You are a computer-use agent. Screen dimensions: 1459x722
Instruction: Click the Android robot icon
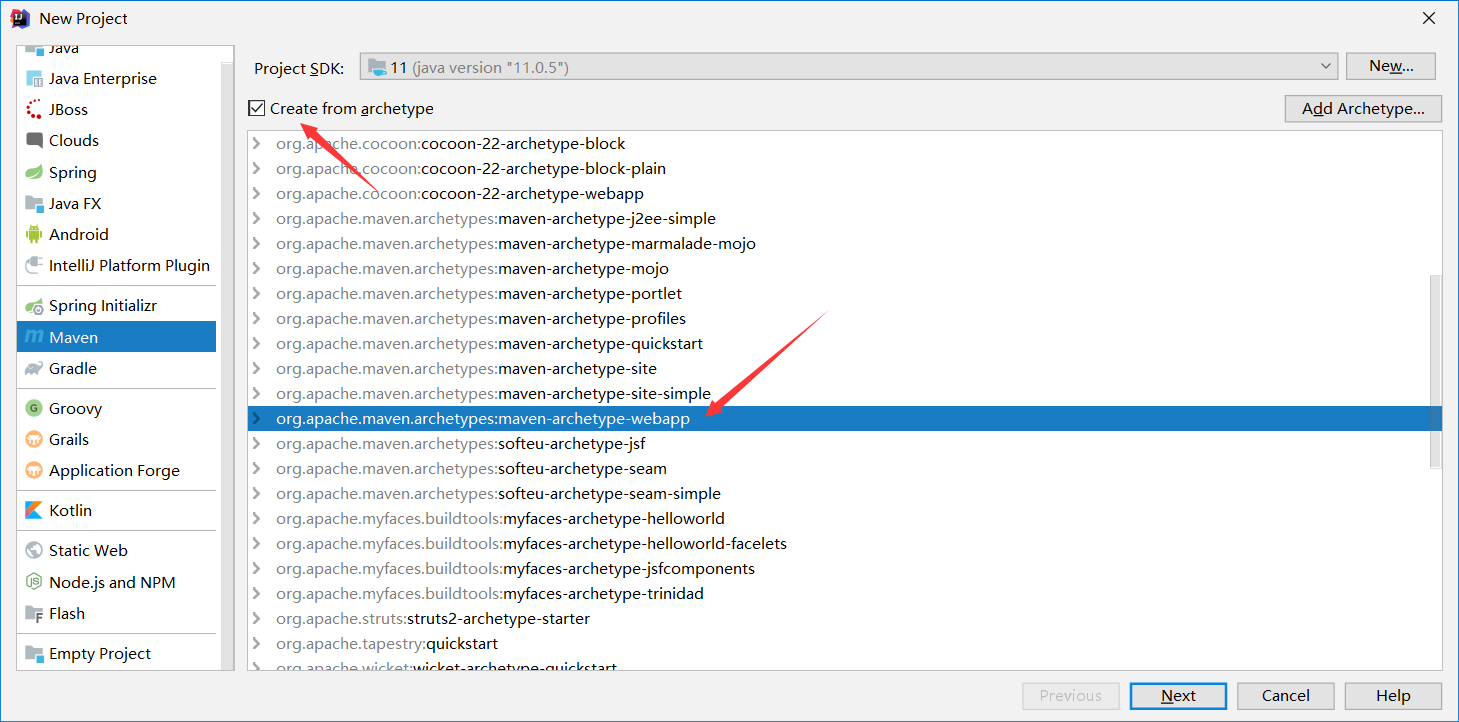click(x=35, y=235)
